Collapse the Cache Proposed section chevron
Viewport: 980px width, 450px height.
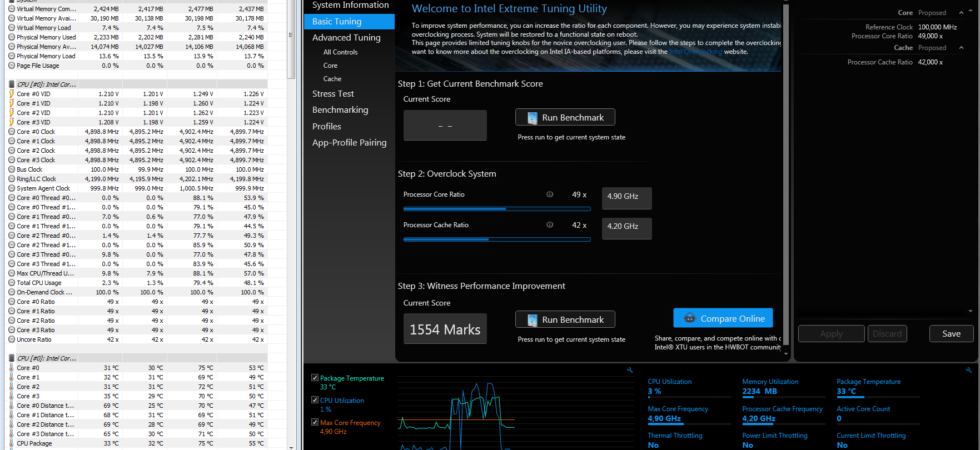[x=961, y=48]
